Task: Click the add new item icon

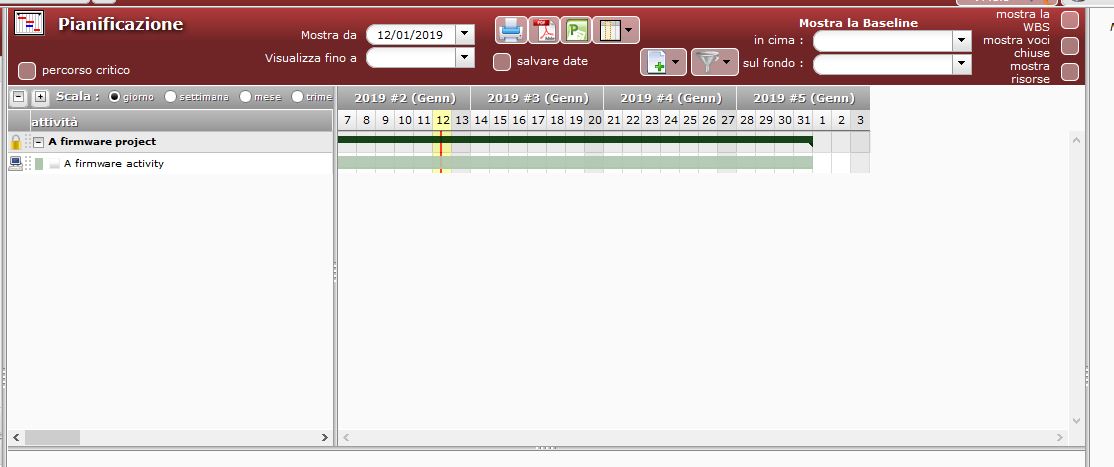Action: 663,63
